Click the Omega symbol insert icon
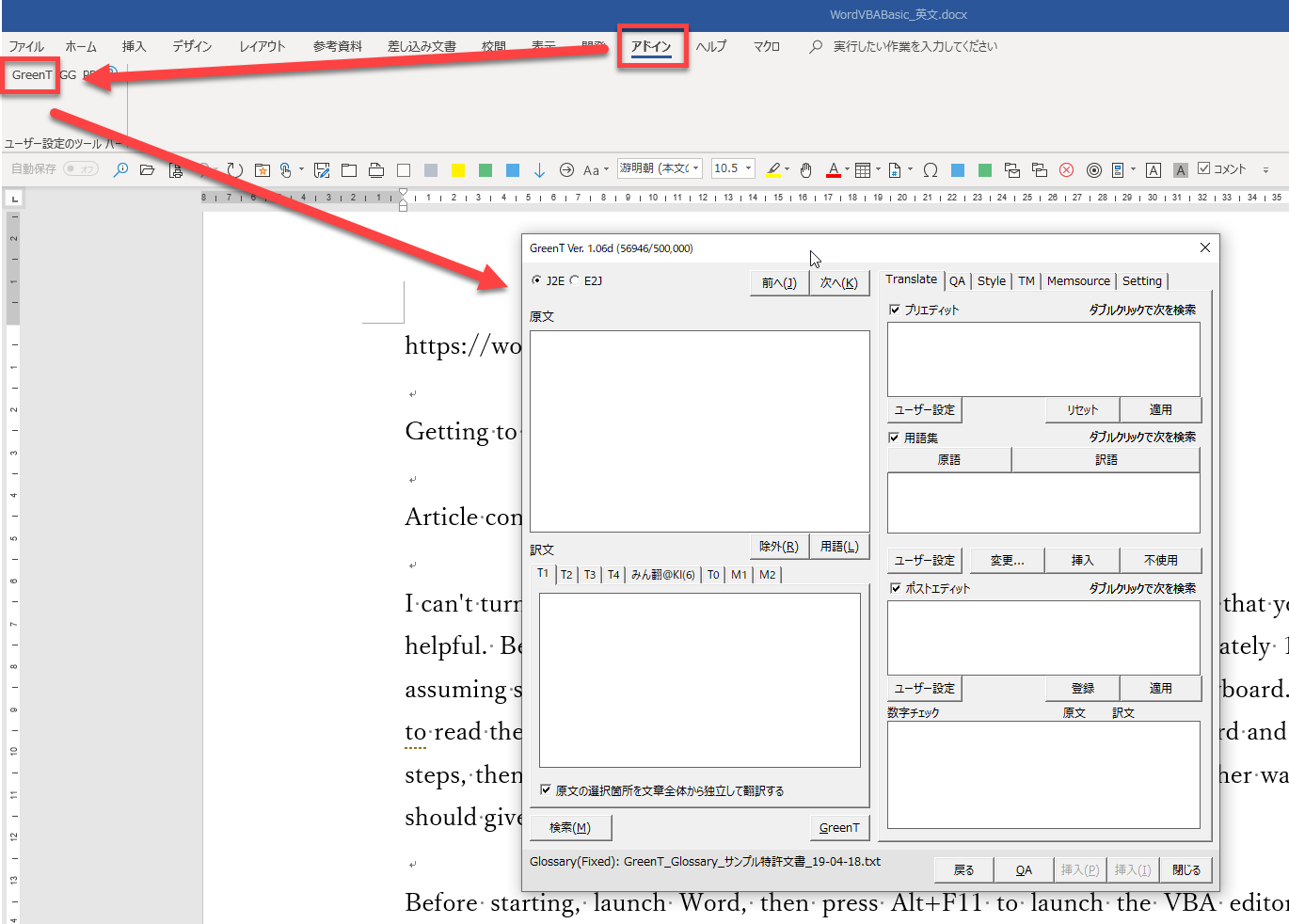The width and height of the screenshot is (1289, 924). pos(931,170)
